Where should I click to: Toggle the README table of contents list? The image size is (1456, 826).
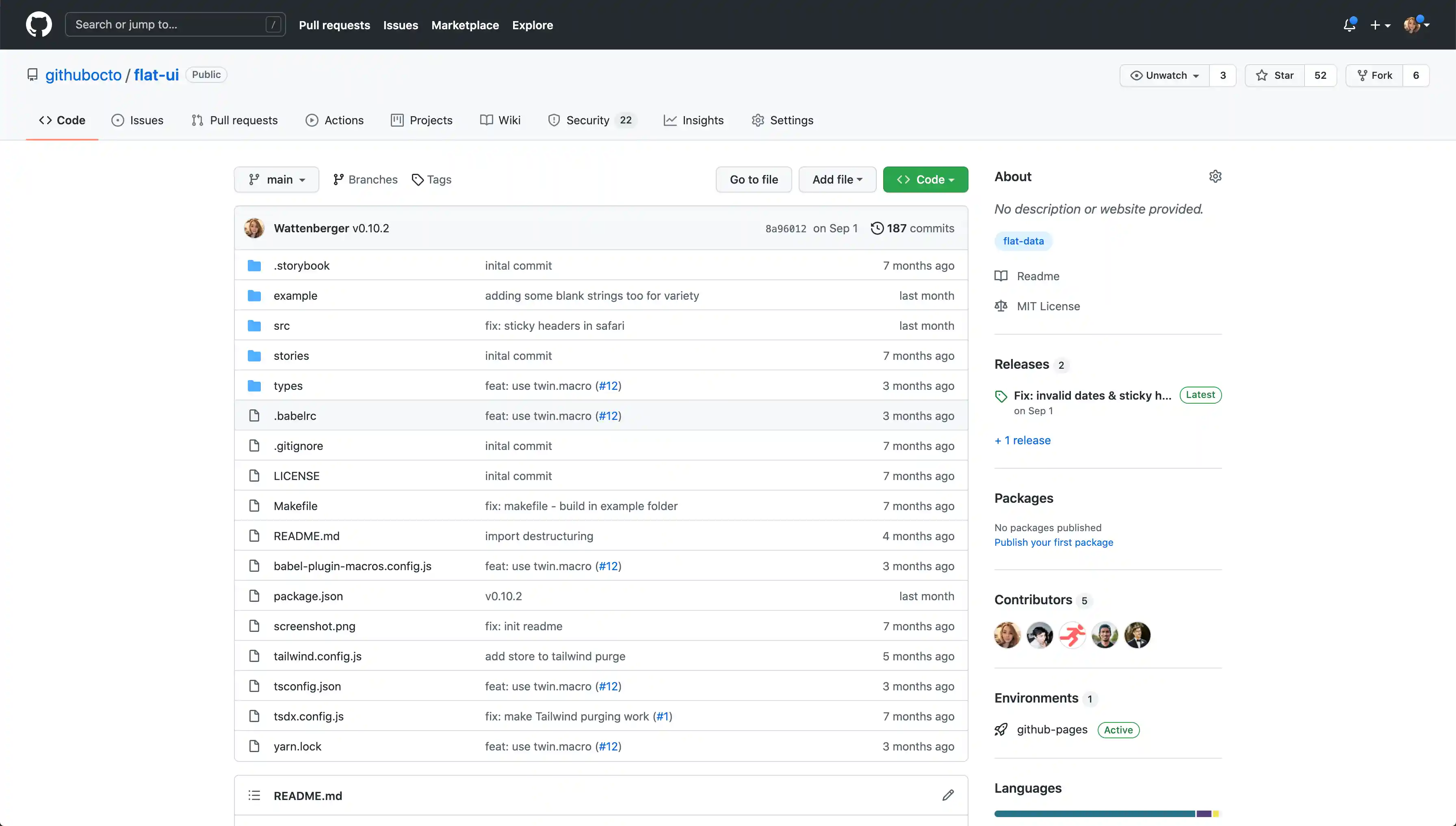coord(254,795)
